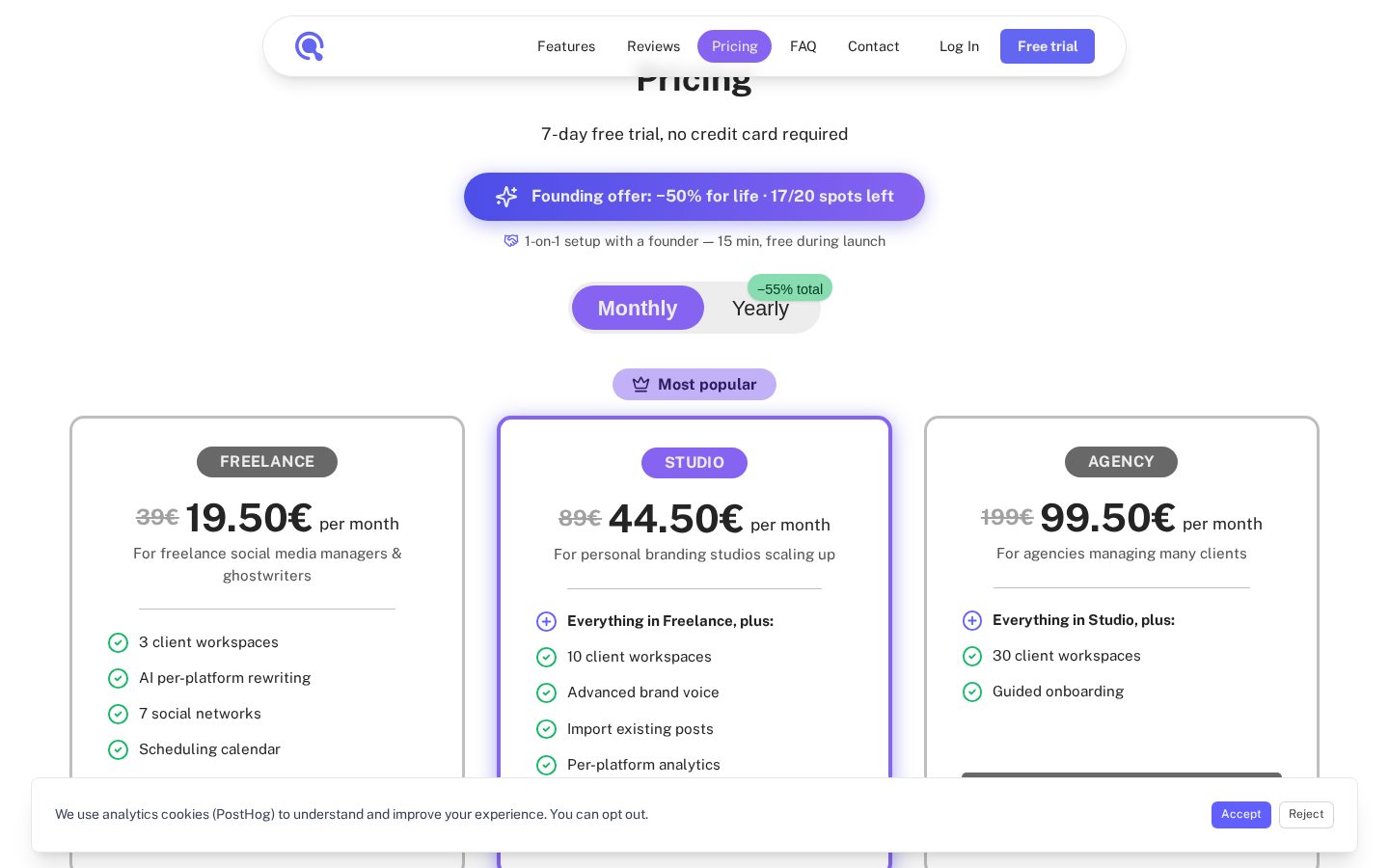Click the sparkle icon in Founding offer banner
Viewport: 1389px width, 868px height.
pyautogui.click(x=506, y=197)
